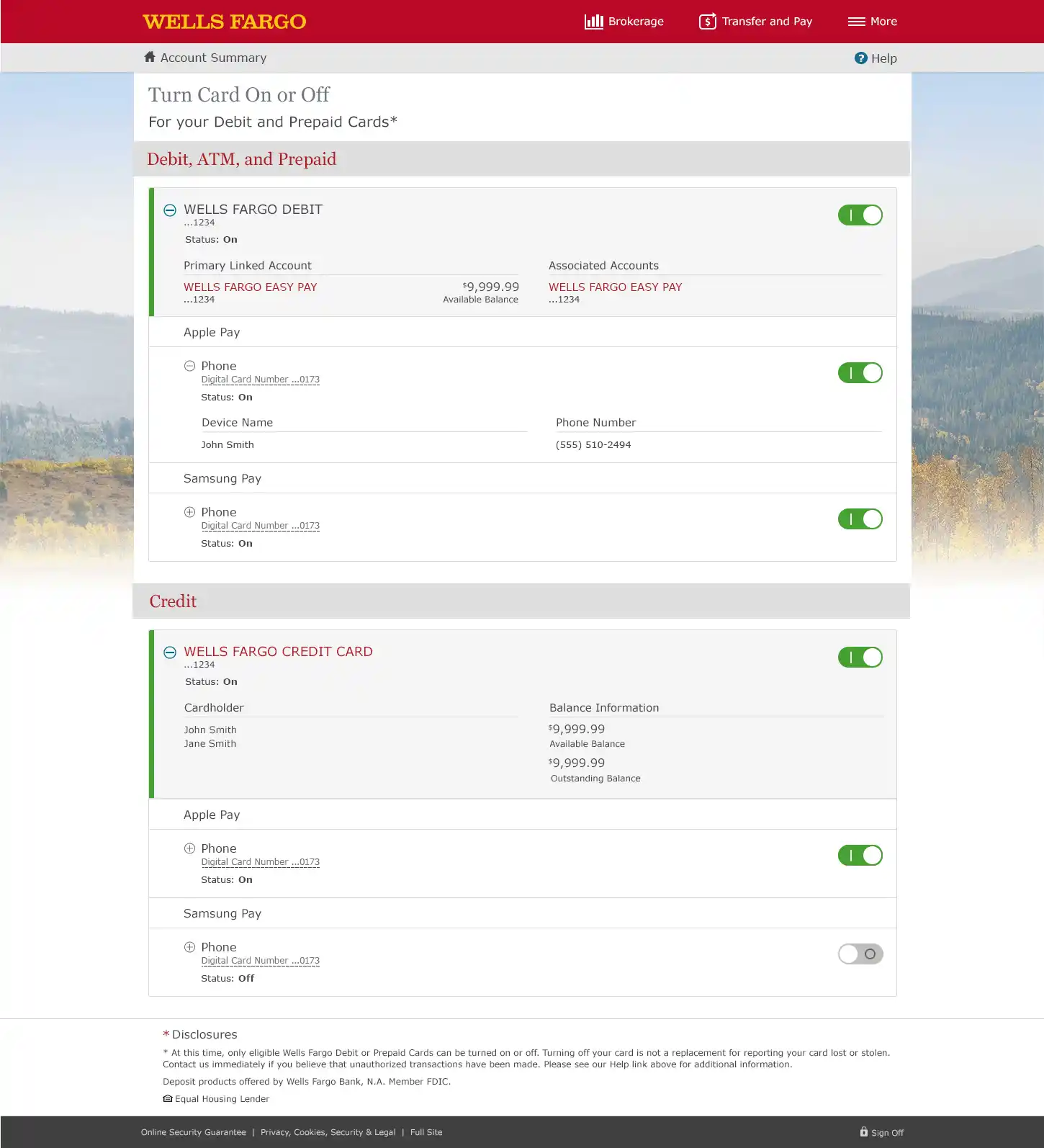The height and width of the screenshot is (1148, 1044).
Task: Click Digital Card Number under Credit Apple Pay
Action: click(x=260, y=862)
